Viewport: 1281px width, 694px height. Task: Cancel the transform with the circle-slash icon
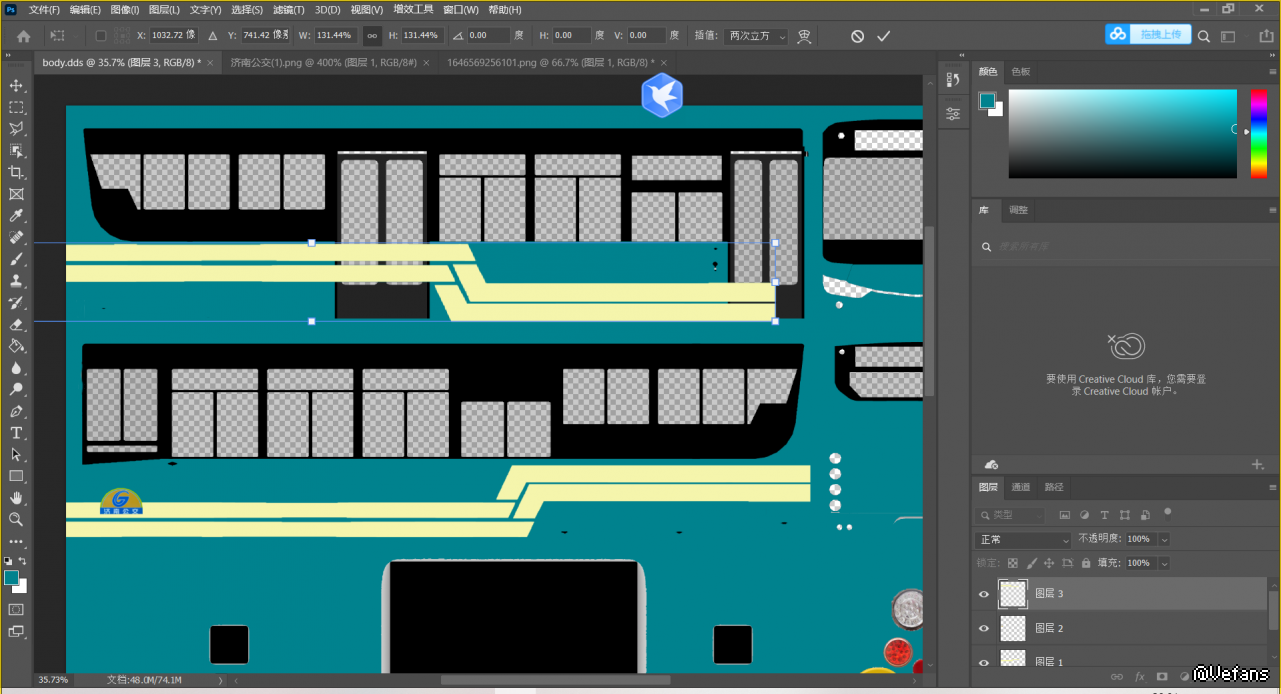pos(857,36)
